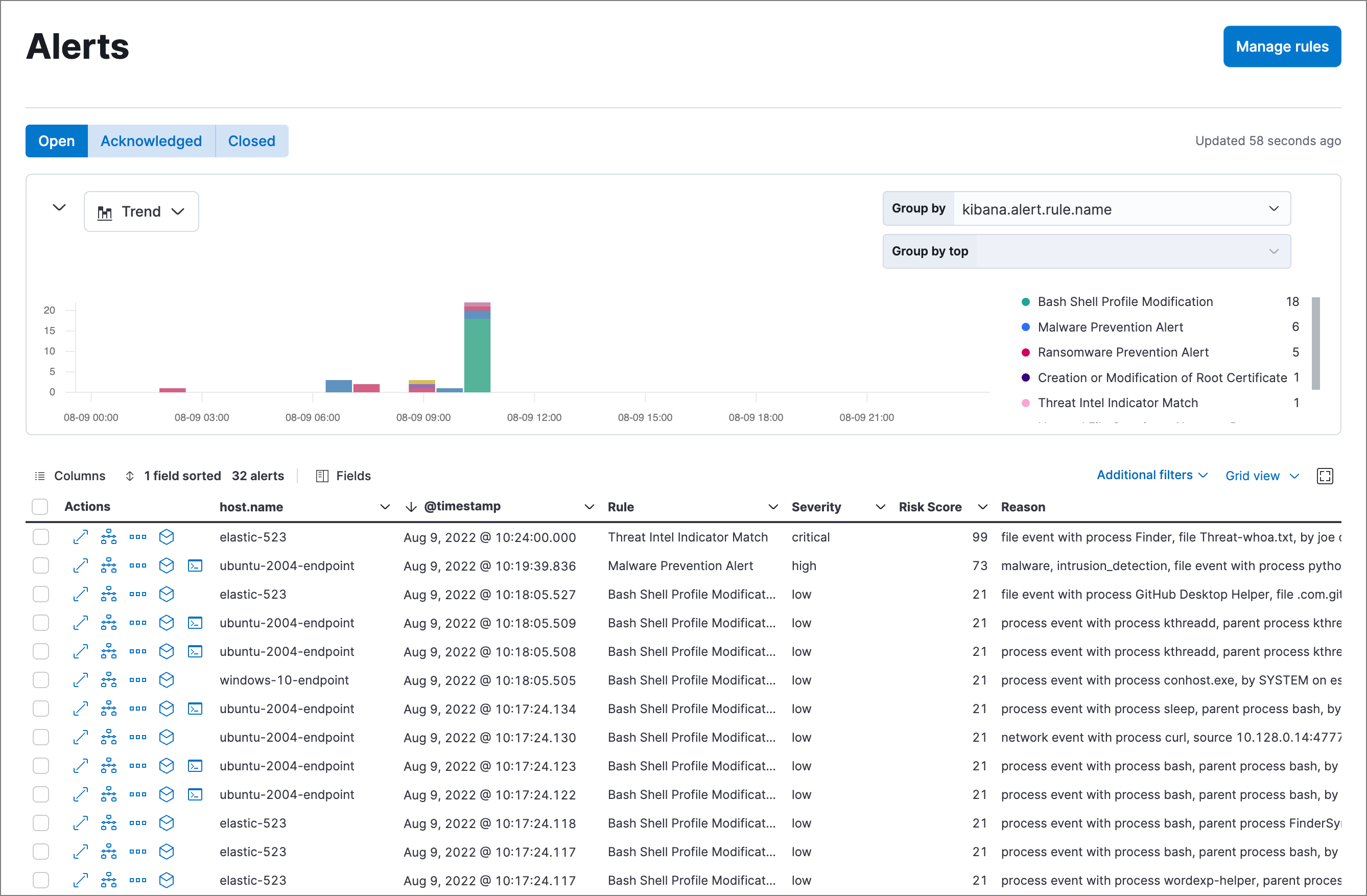Image resolution: width=1367 pixels, height=896 pixels.
Task: Click the Manage rules button
Action: tap(1282, 46)
